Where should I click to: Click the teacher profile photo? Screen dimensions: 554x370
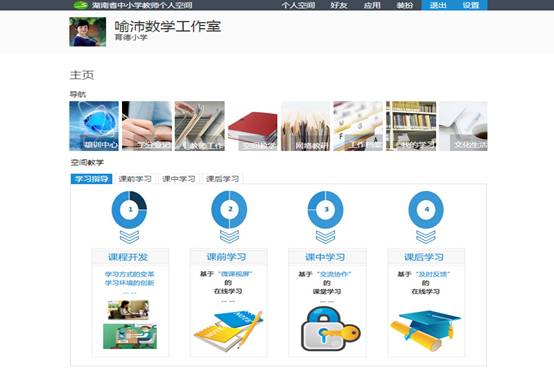(x=88, y=32)
